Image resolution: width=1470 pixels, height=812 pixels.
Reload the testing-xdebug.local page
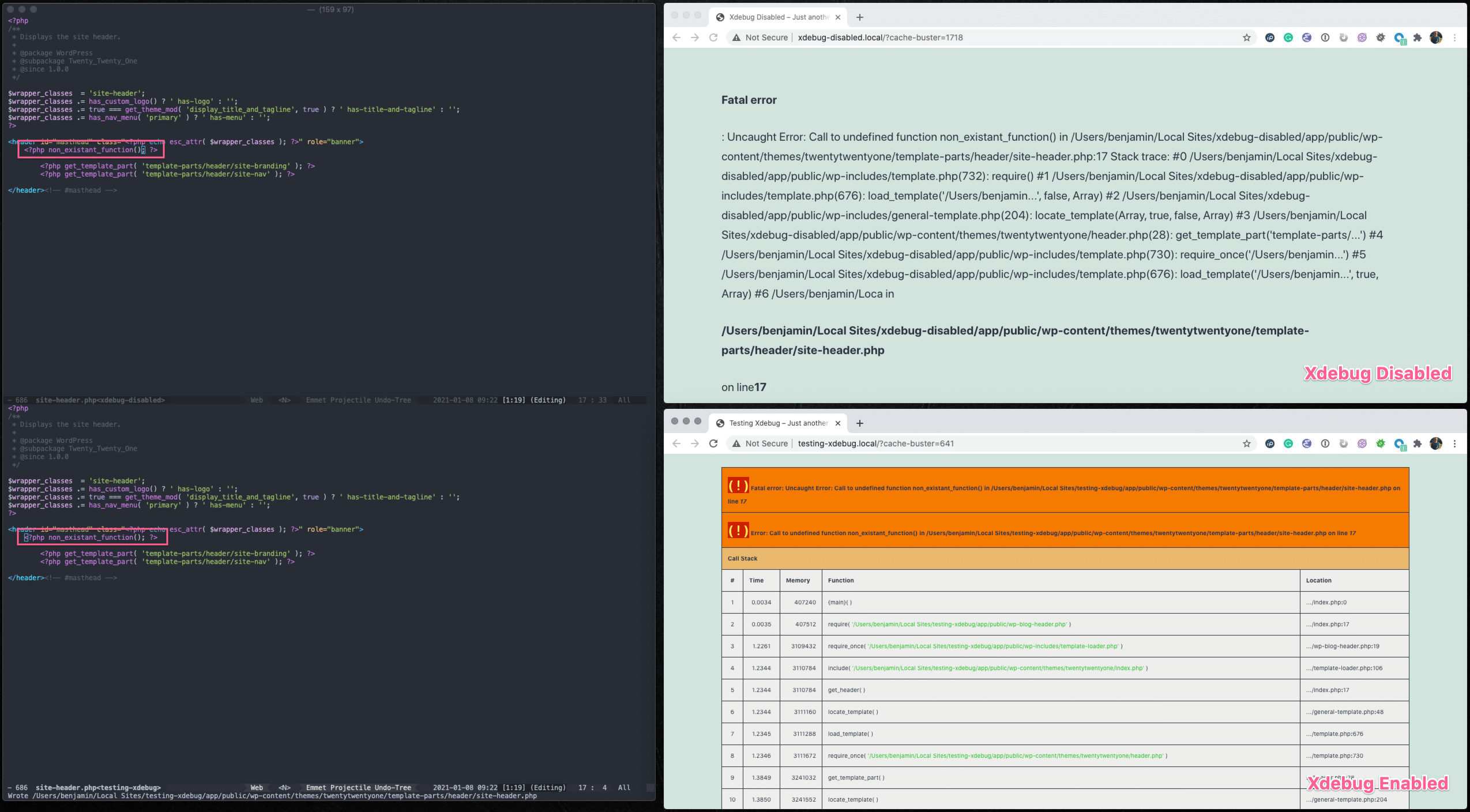(x=713, y=443)
